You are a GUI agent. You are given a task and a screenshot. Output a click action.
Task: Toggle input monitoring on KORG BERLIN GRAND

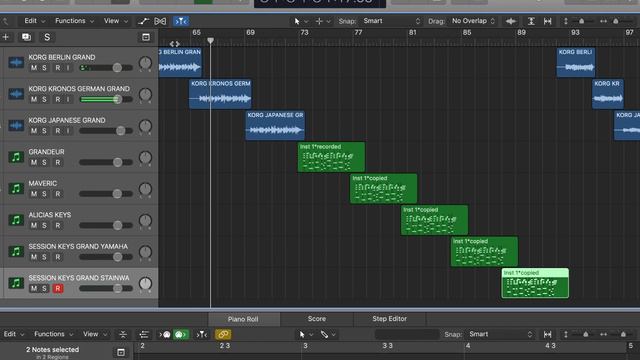68,68
